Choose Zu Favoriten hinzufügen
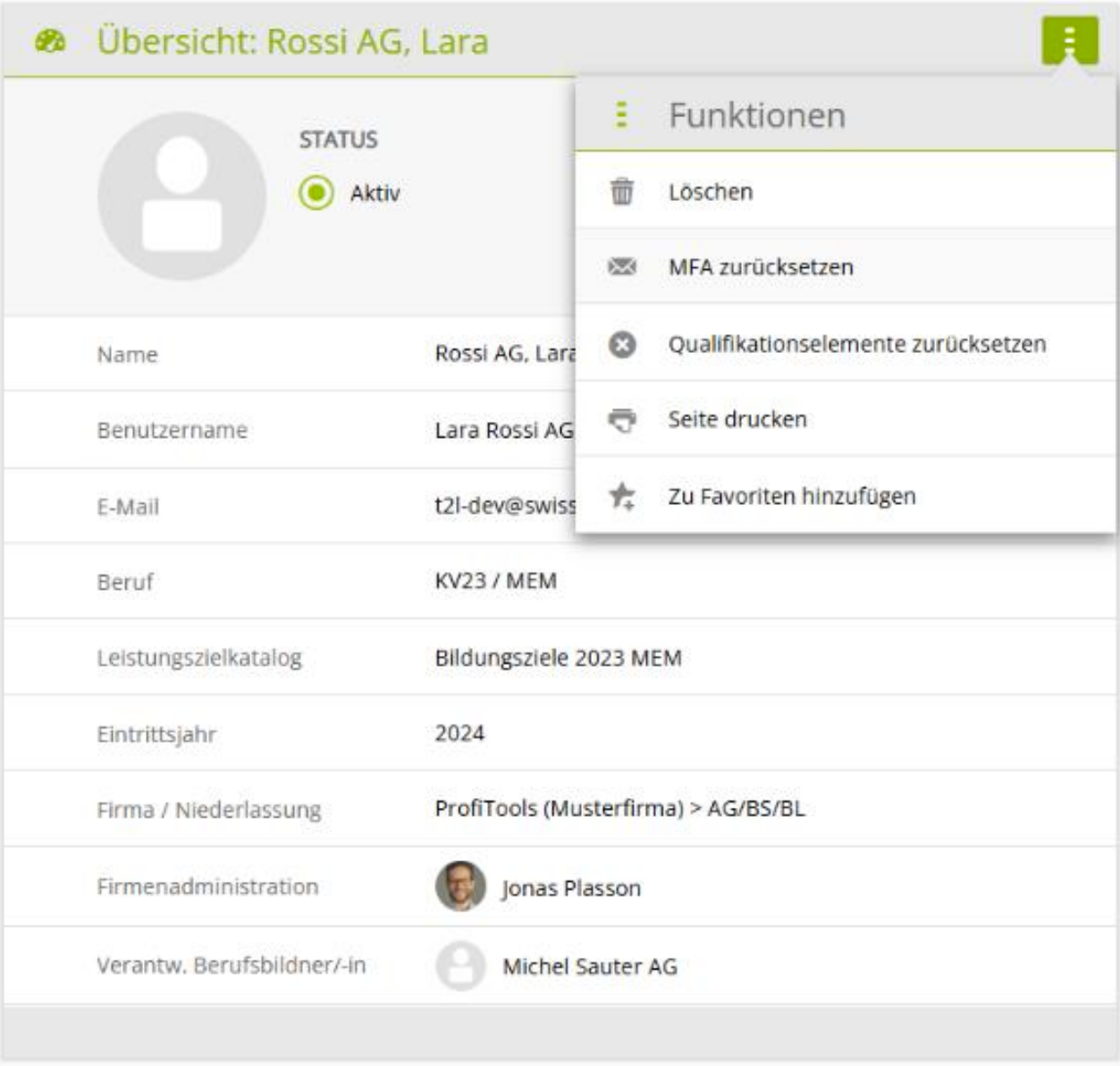Screen dimensions: 1120x1066 pyautogui.click(x=792, y=496)
